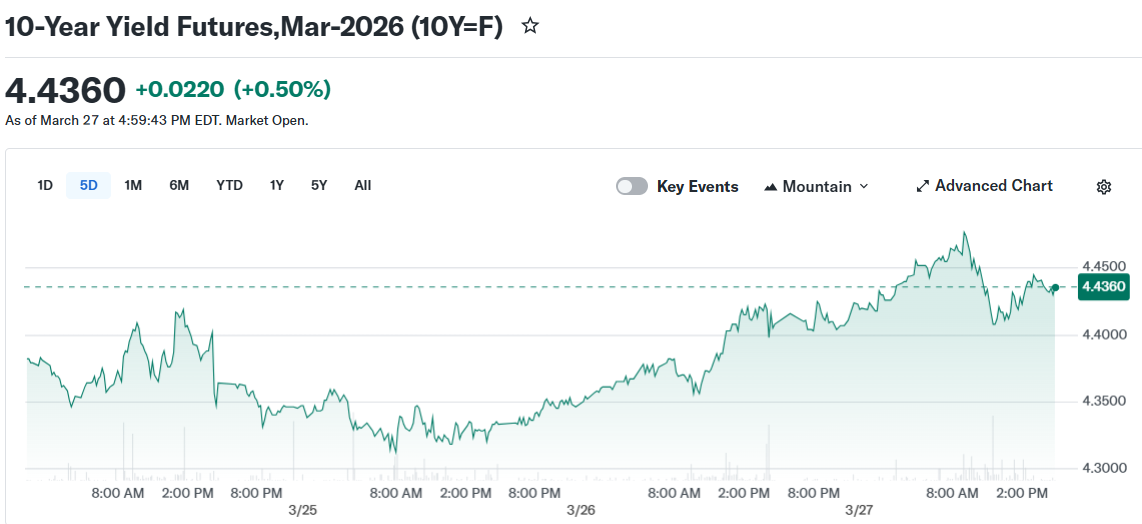This screenshot has width=1142, height=524.
Task: Click the Advanced Chart expand arrows icon
Action: 923,187
